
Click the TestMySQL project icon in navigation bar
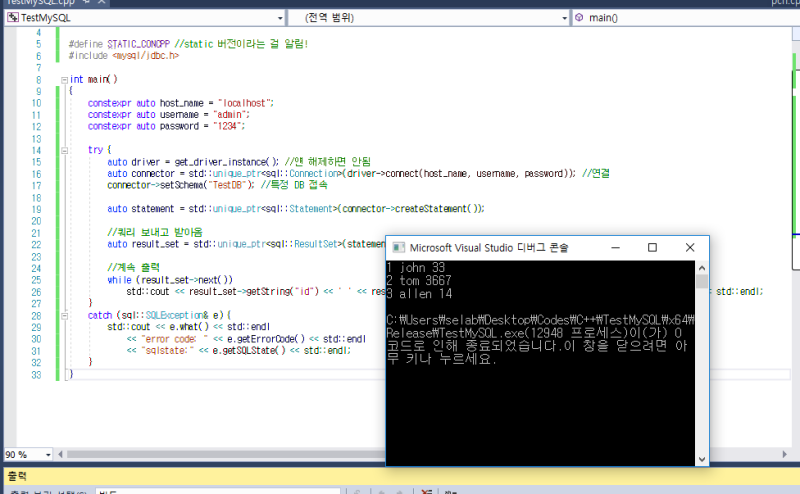tap(13, 18)
